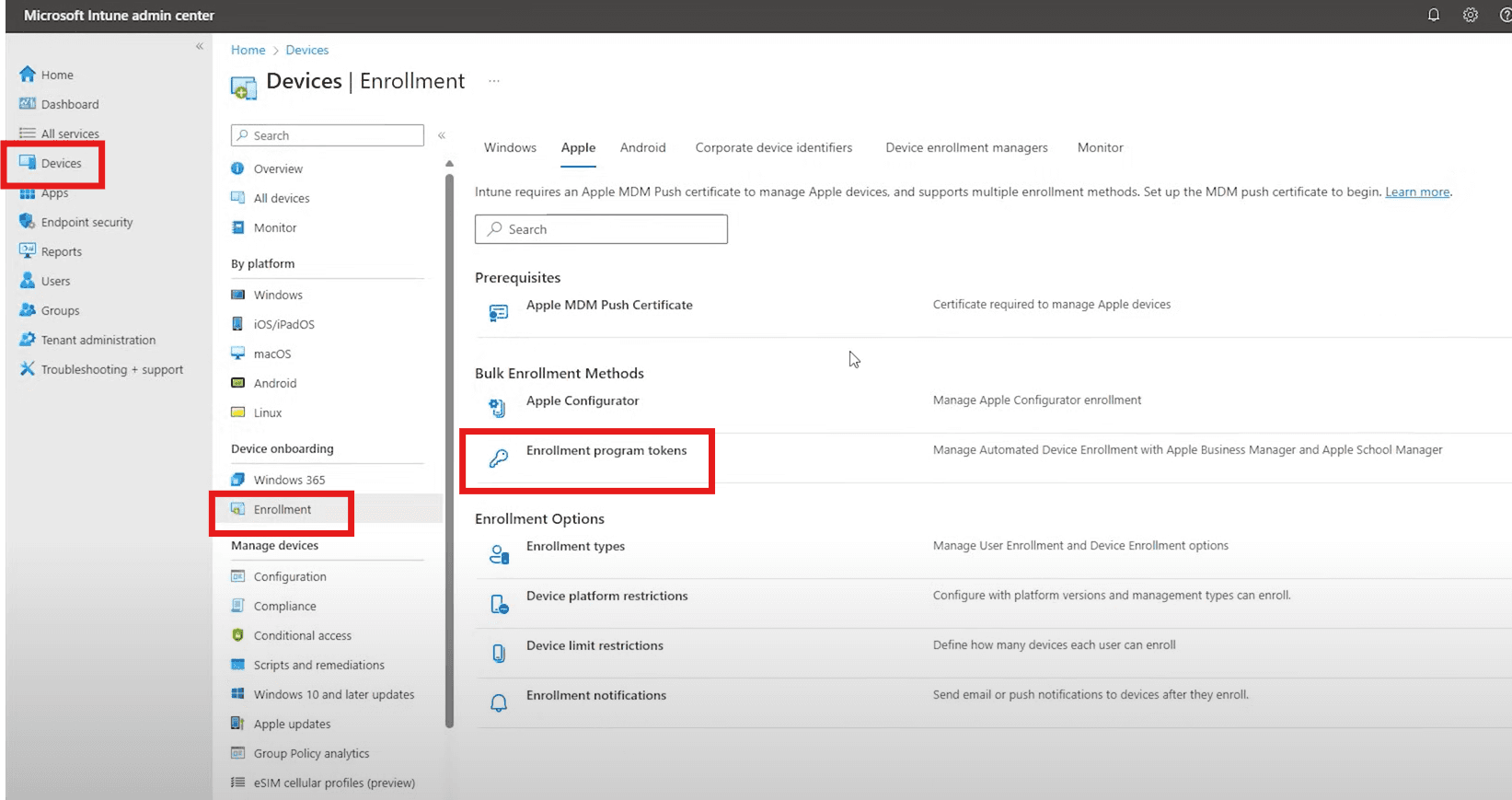Click the Reports icon in sidebar
1512x800 pixels.
pos(28,251)
